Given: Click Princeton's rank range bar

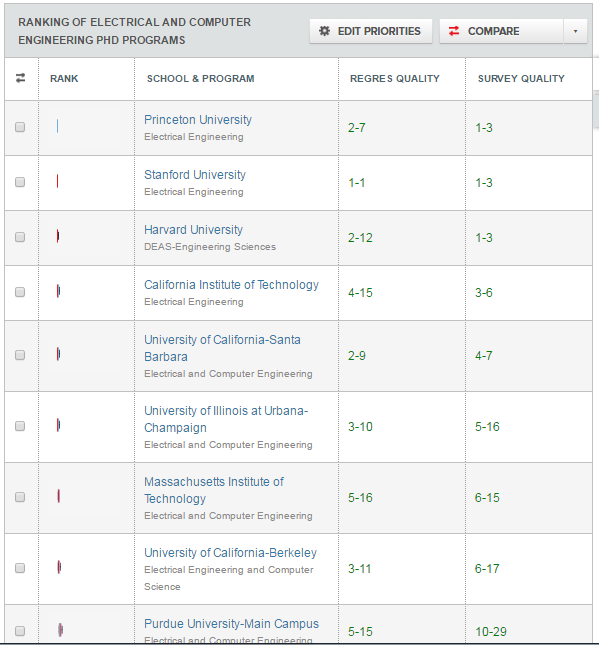Looking at the screenshot, I should 58,126.
